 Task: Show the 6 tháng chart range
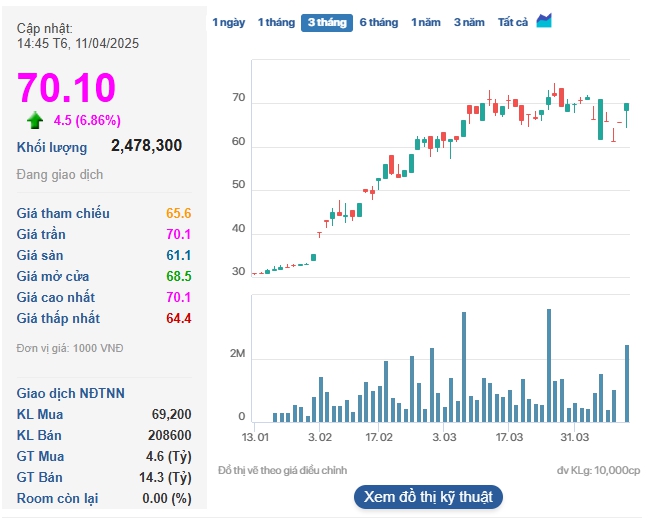[378, 22]
